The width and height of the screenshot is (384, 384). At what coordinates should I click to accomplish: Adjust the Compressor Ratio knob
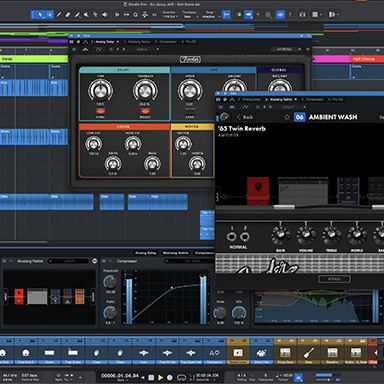[110, 313]
